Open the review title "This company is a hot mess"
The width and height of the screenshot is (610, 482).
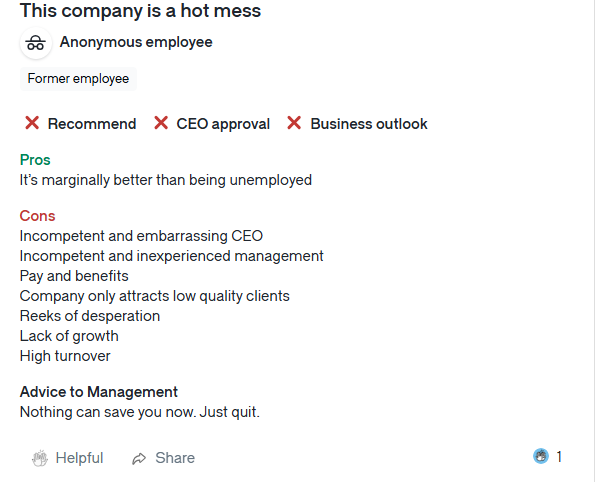tap(140, 11)
